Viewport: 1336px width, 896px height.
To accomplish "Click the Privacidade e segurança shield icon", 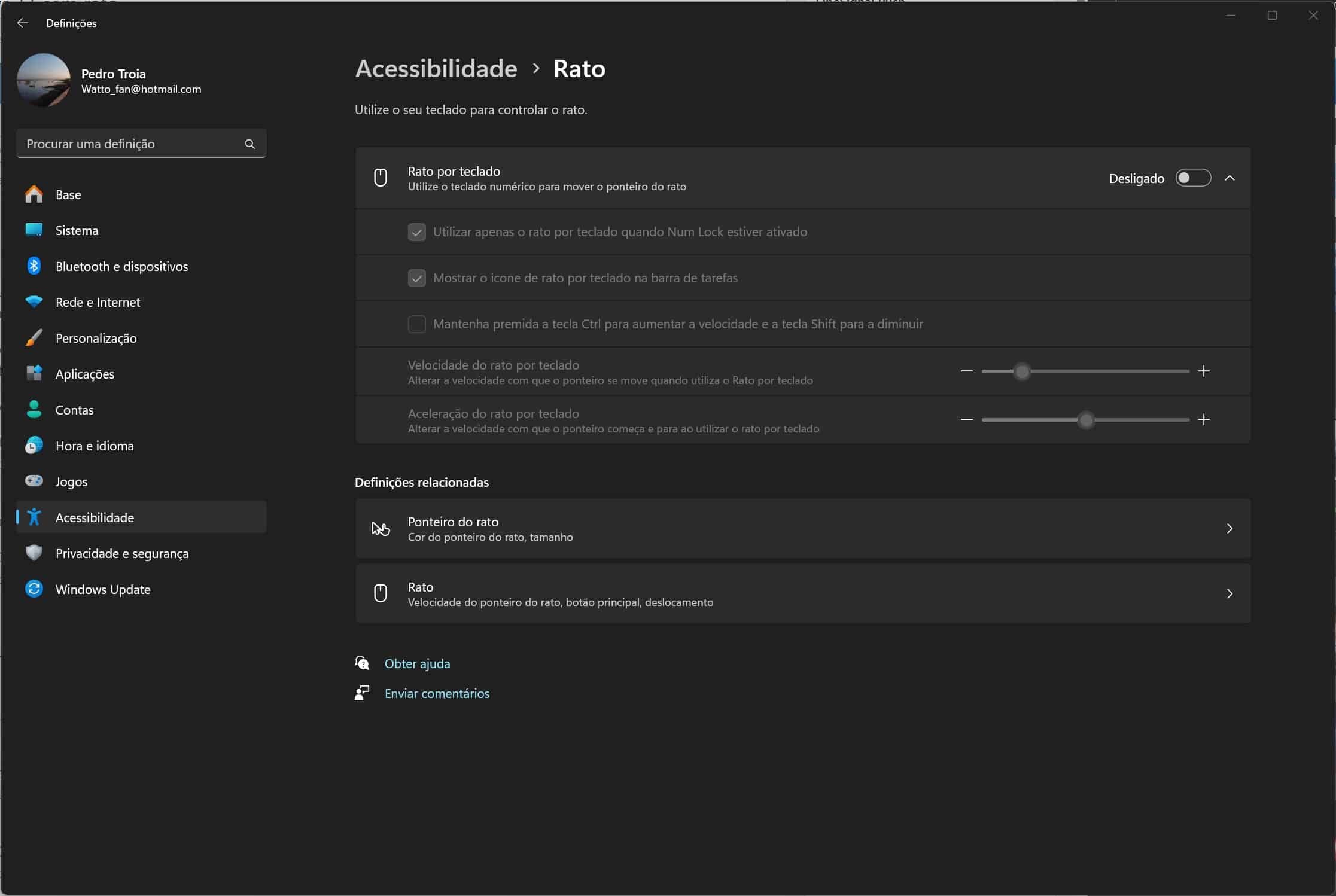I will pos(34,553).
